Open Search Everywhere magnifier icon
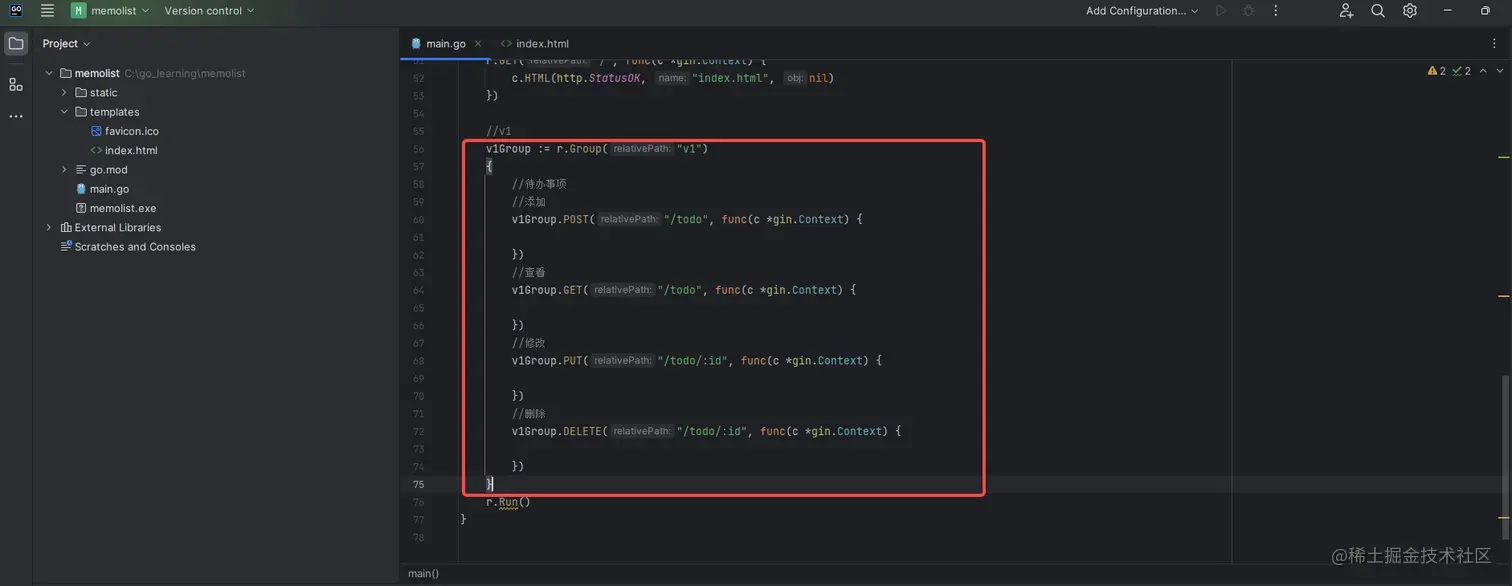 coord(1378,10)
